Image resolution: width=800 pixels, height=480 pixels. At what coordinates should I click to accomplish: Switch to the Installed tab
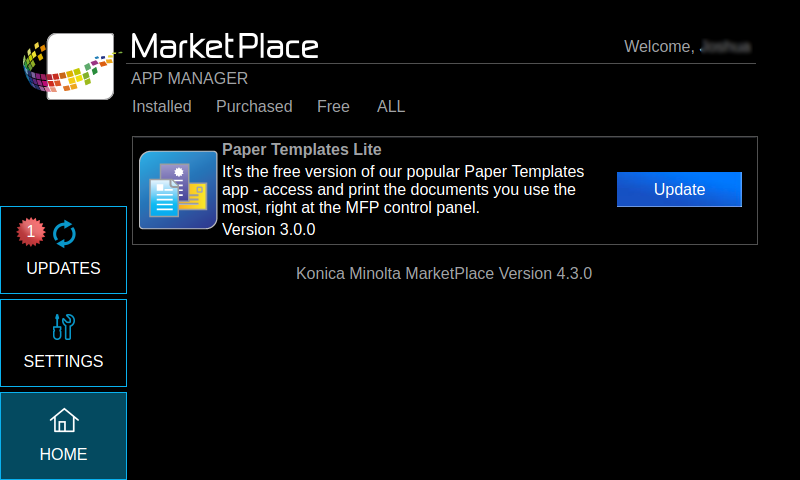[x=162, y=106]
